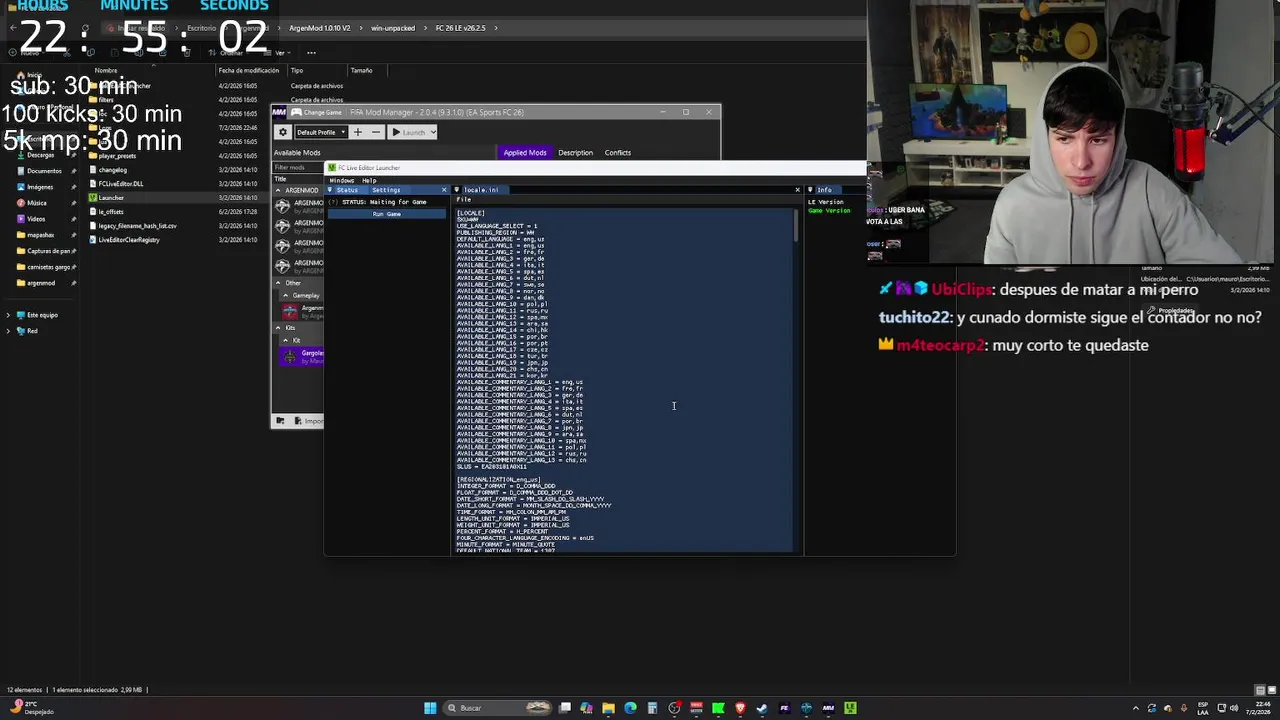This screenshot has height=720, width=1280.
Task: Select the Argenmod gameplay mod thumbnail
Action: point(290,311)
